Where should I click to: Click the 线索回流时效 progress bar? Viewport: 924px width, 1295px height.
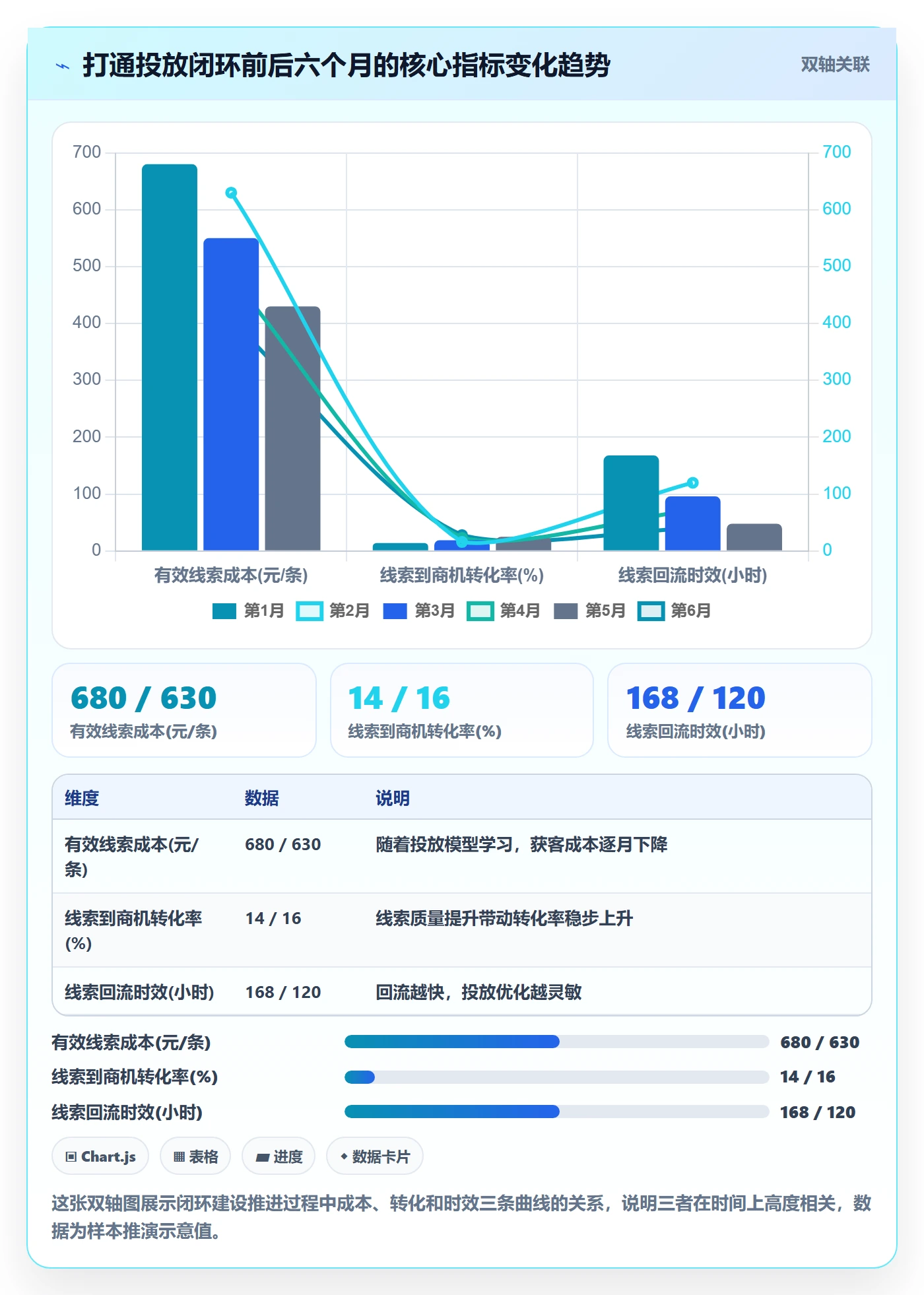[x=556, y=1112]
